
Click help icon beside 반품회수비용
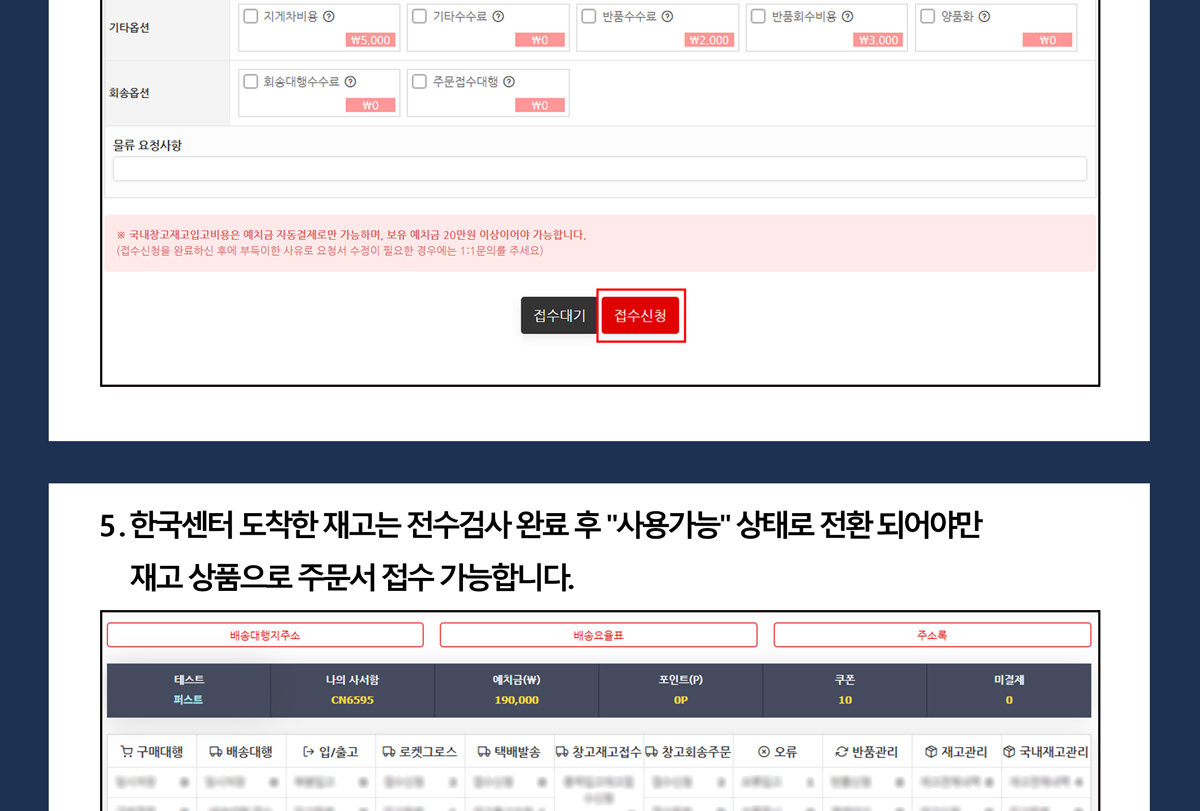(847, 17)
